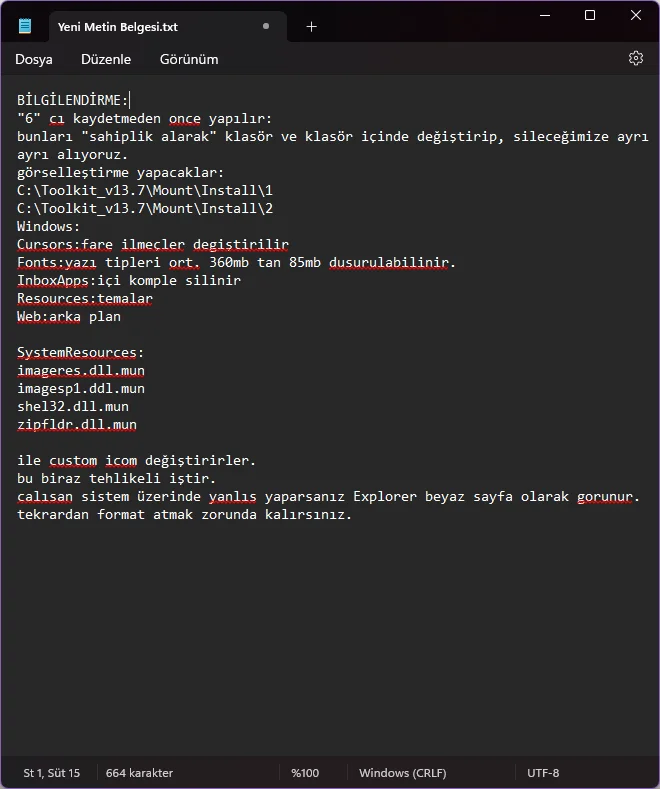Minimize the Notepad window
The width and height of the screenshot is (660, 789).
545,15
